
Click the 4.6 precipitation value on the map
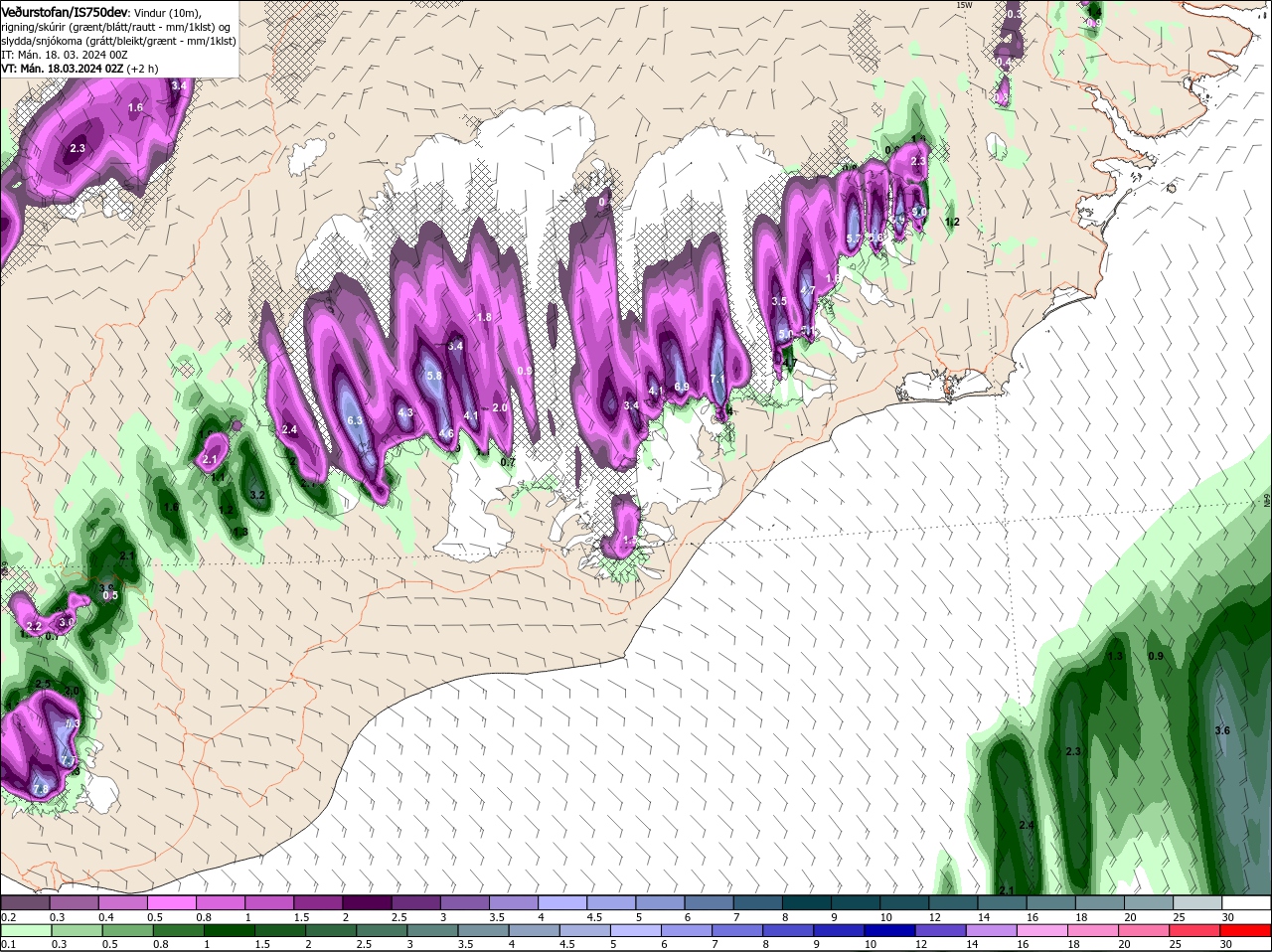point(446,433)
